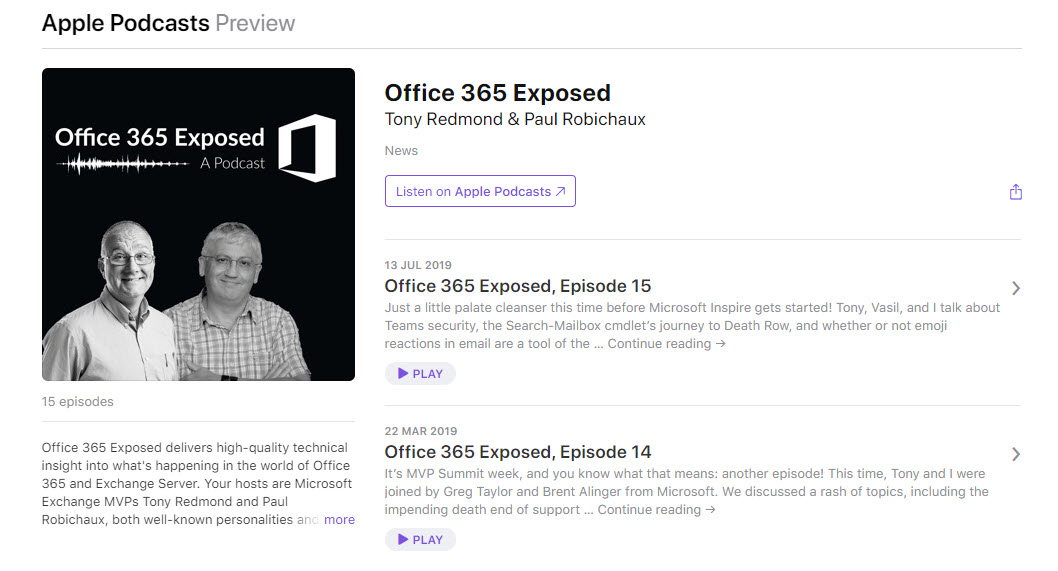1058x571 pixels.
Task: Click the Office 365 Exposed main heading
Action: point(497,93)
